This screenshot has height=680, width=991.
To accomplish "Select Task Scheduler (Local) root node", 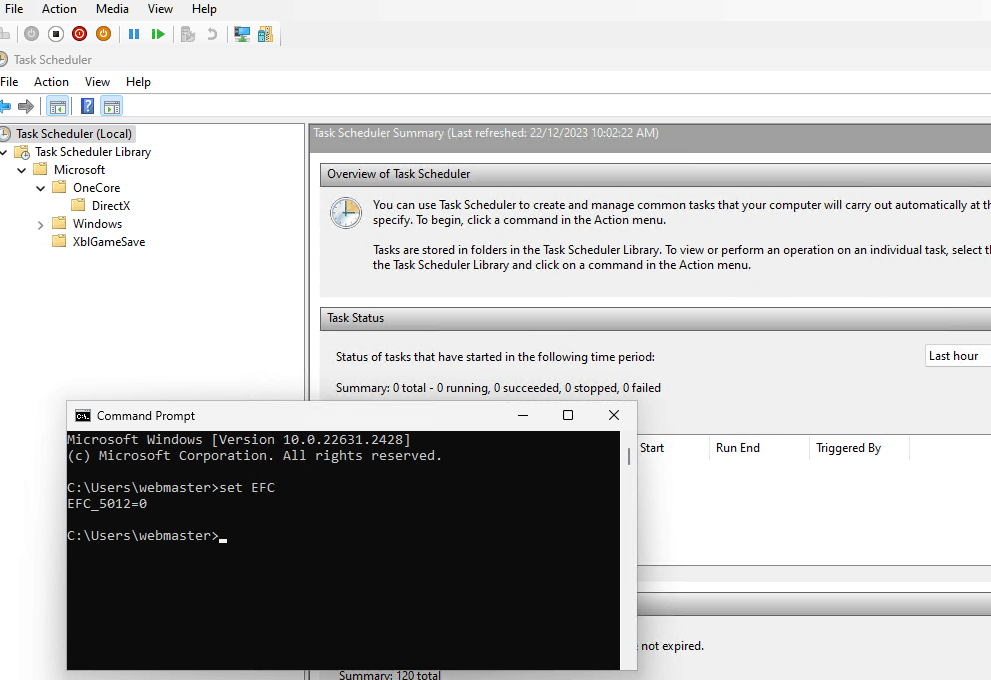I will (74, 134).
